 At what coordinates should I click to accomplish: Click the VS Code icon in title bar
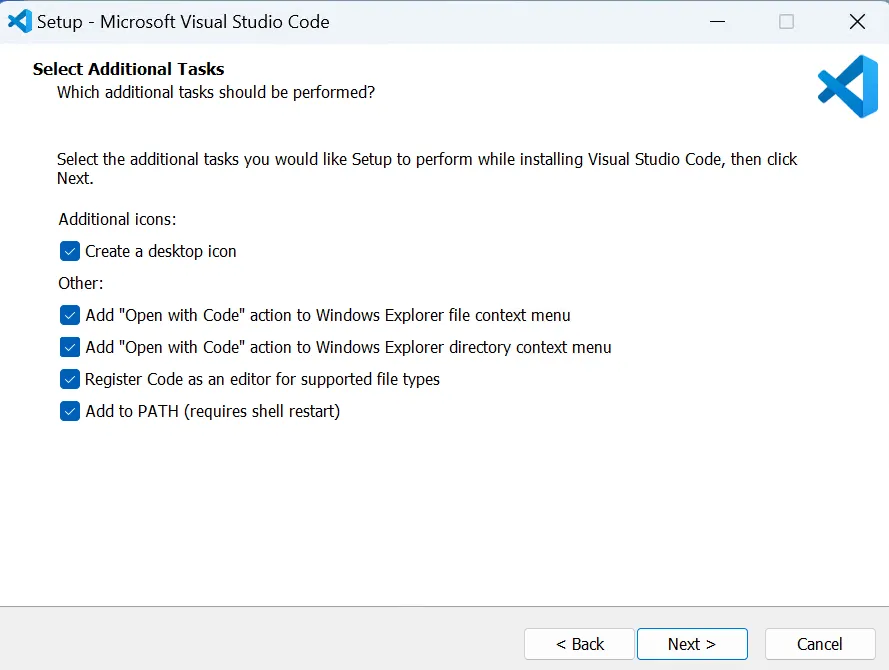(x=20, y=22)
